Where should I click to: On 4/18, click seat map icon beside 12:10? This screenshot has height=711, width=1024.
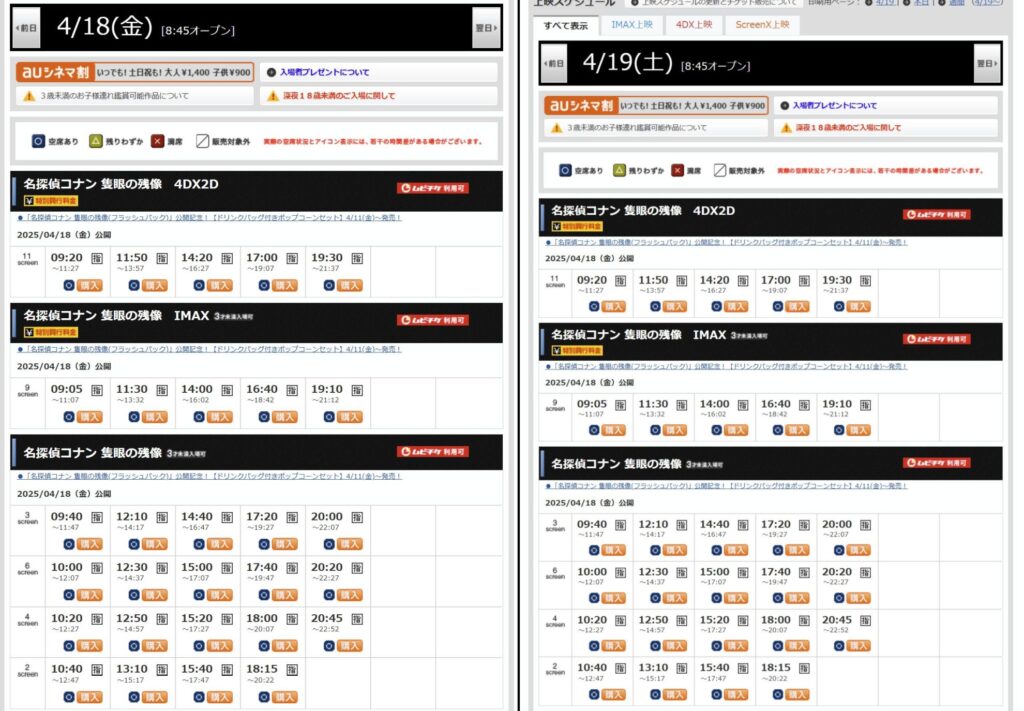162,518
